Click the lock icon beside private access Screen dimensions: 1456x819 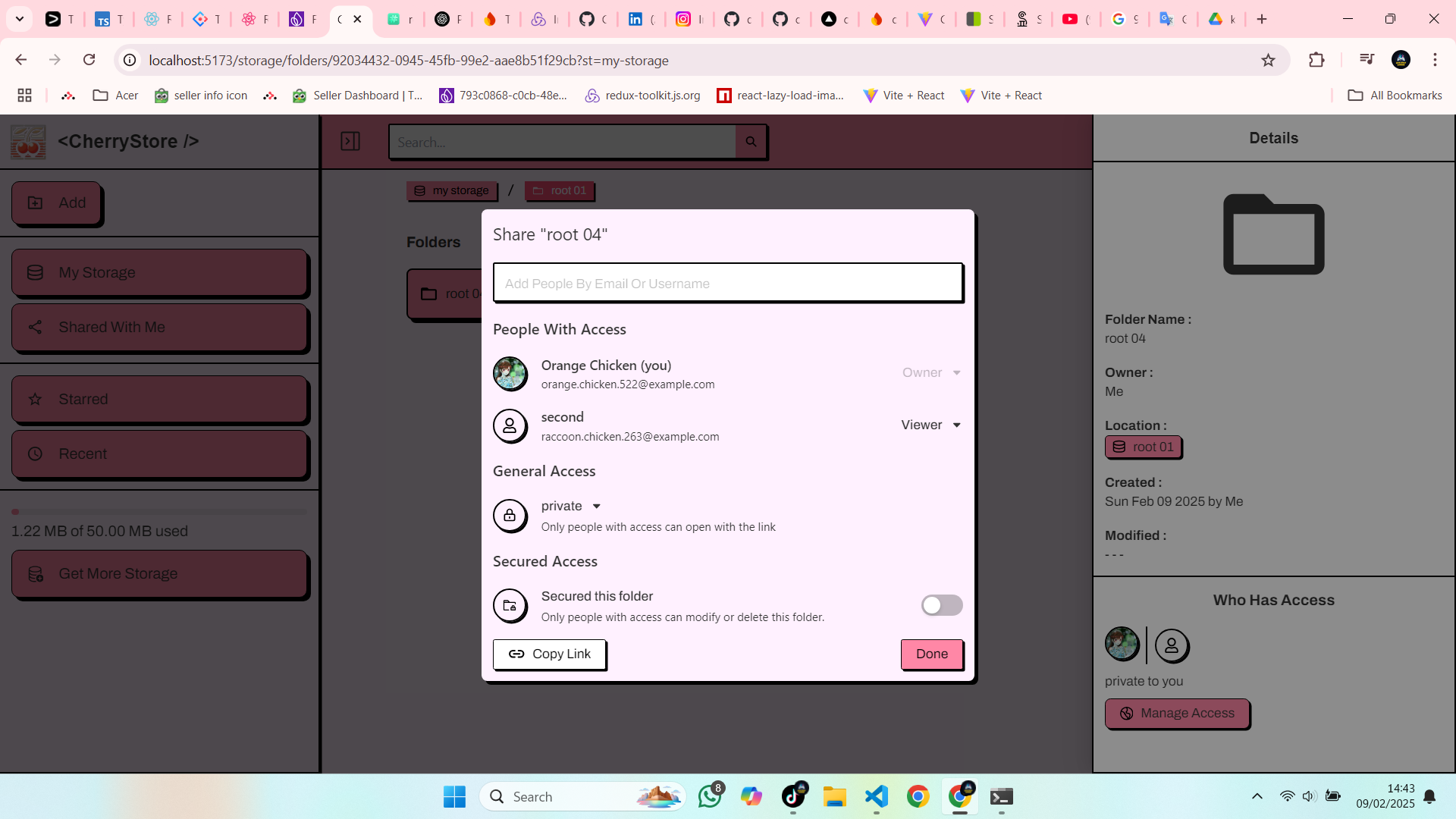510,516
